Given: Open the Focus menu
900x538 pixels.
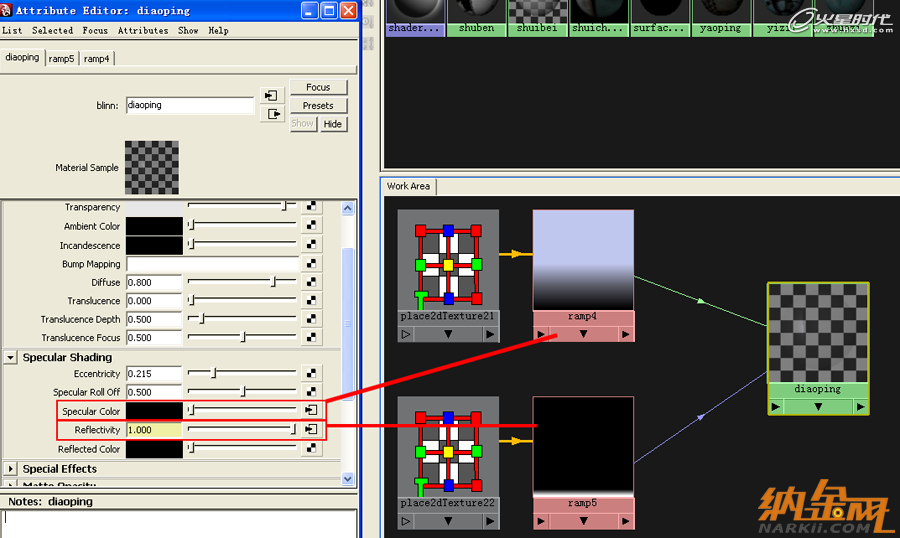Looking at the screenshot, I should (x=95, y=30).
